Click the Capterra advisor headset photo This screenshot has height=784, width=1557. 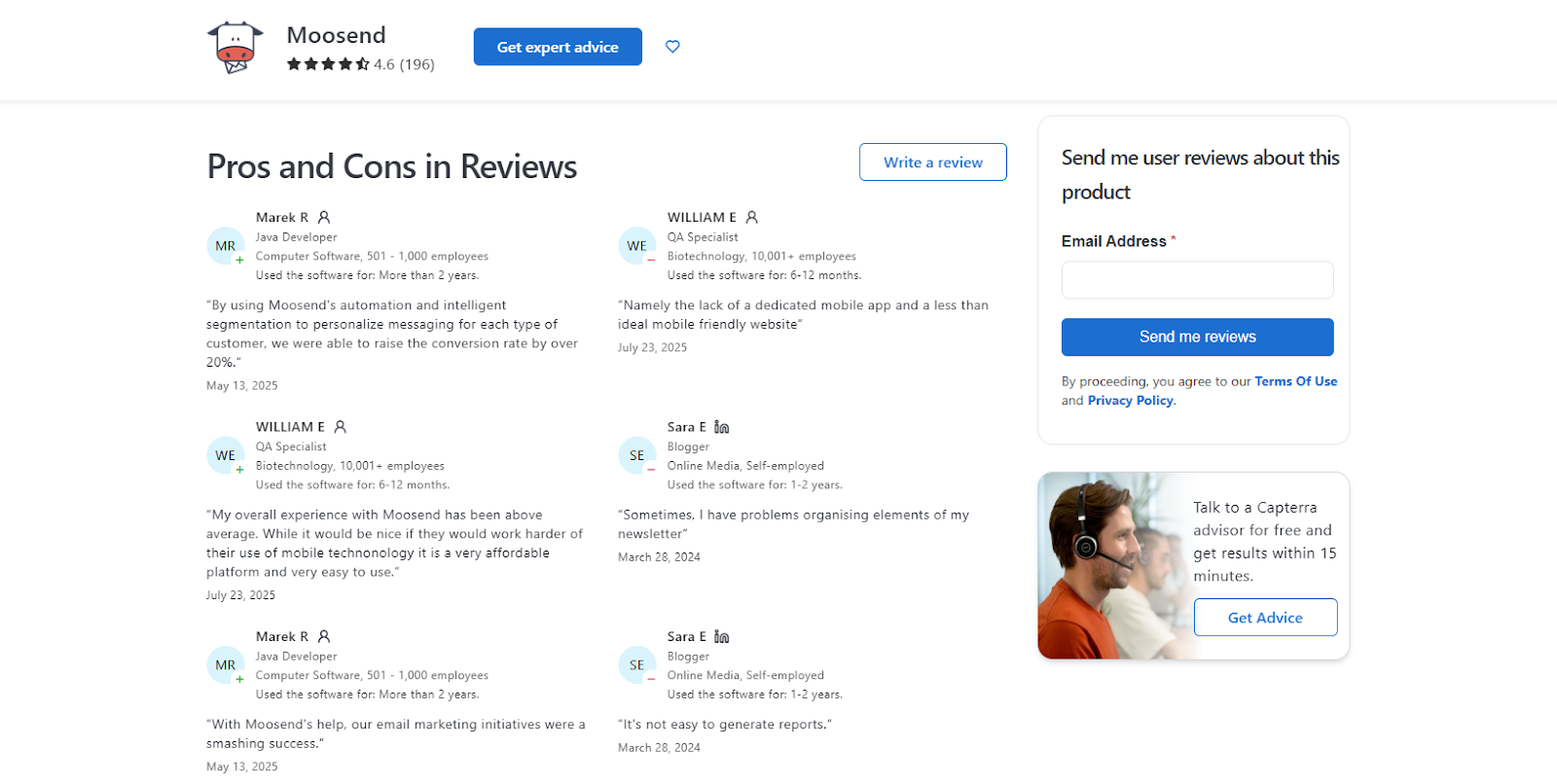point(1109,564)
